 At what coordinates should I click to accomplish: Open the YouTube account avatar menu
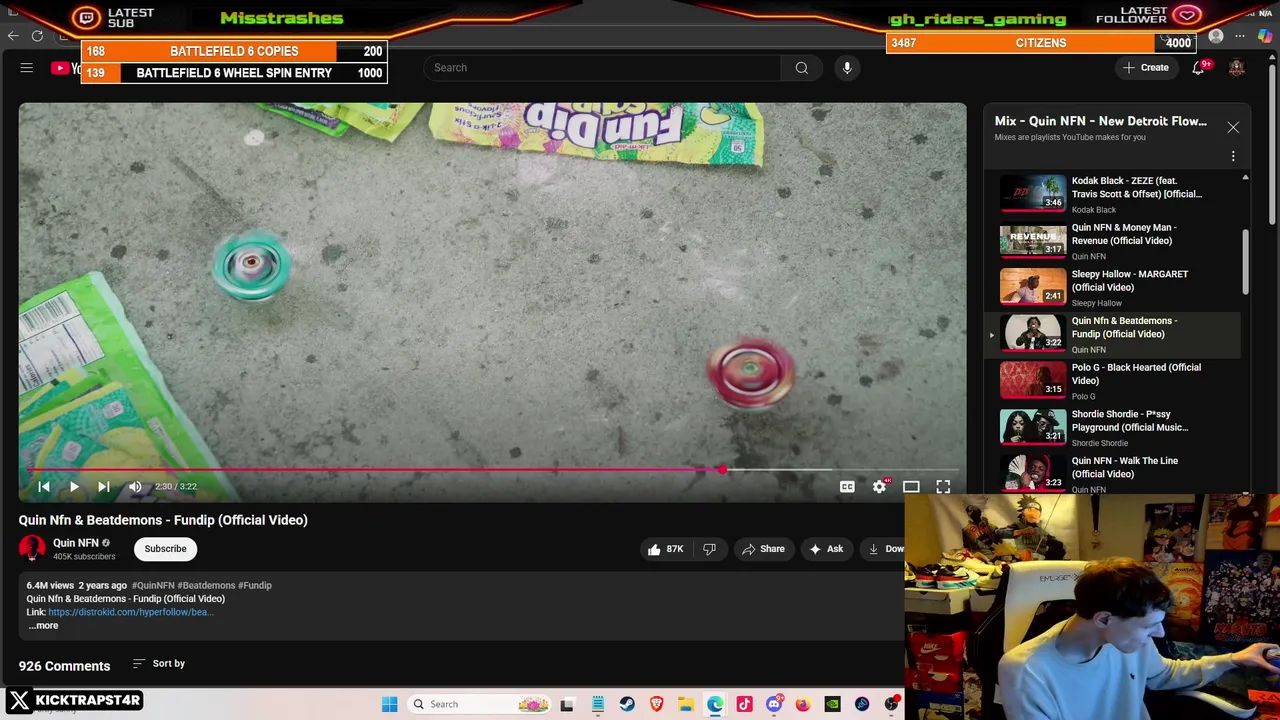(1237, 68)
